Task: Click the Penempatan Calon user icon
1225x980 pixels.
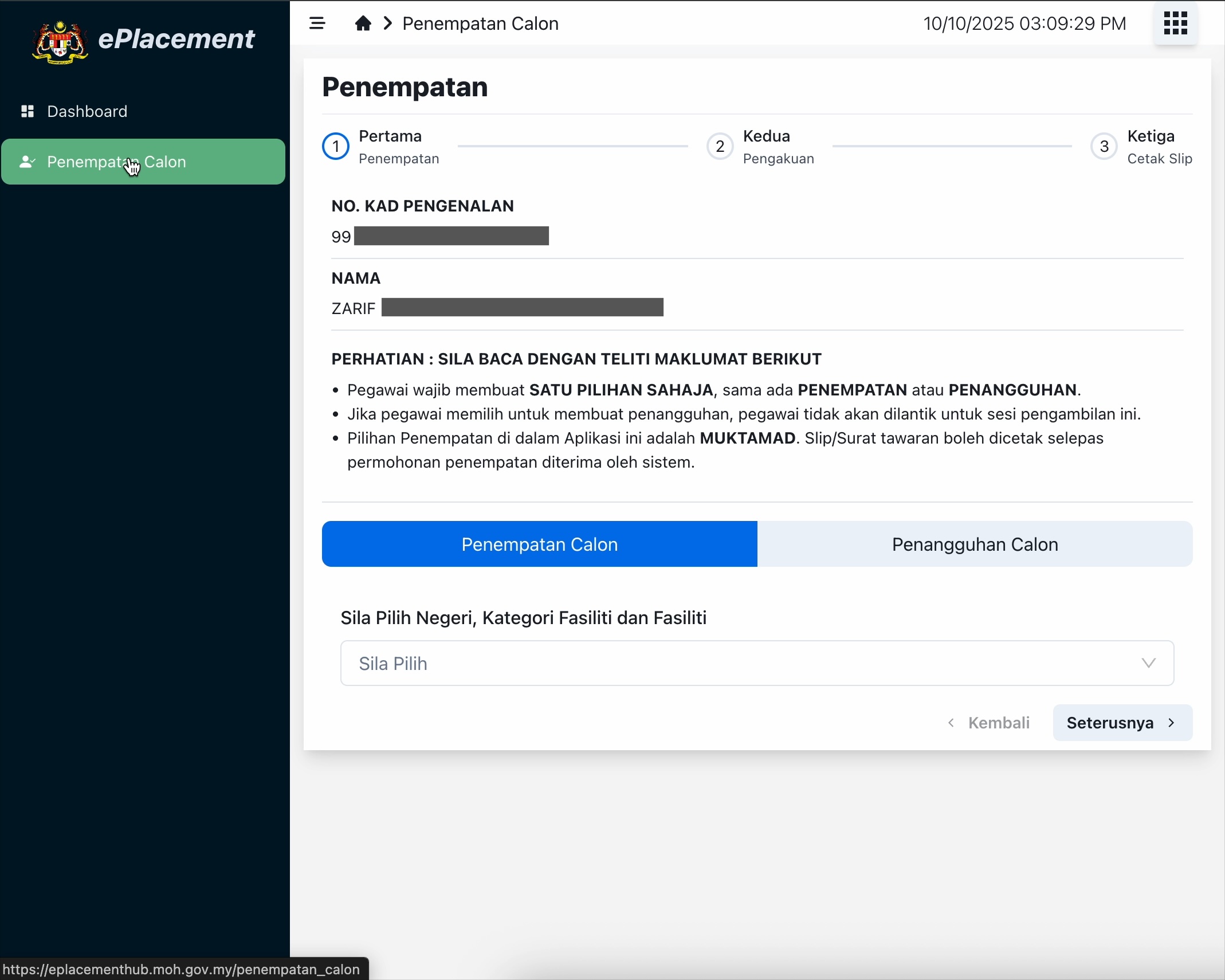Action: [x=27, y=162]
